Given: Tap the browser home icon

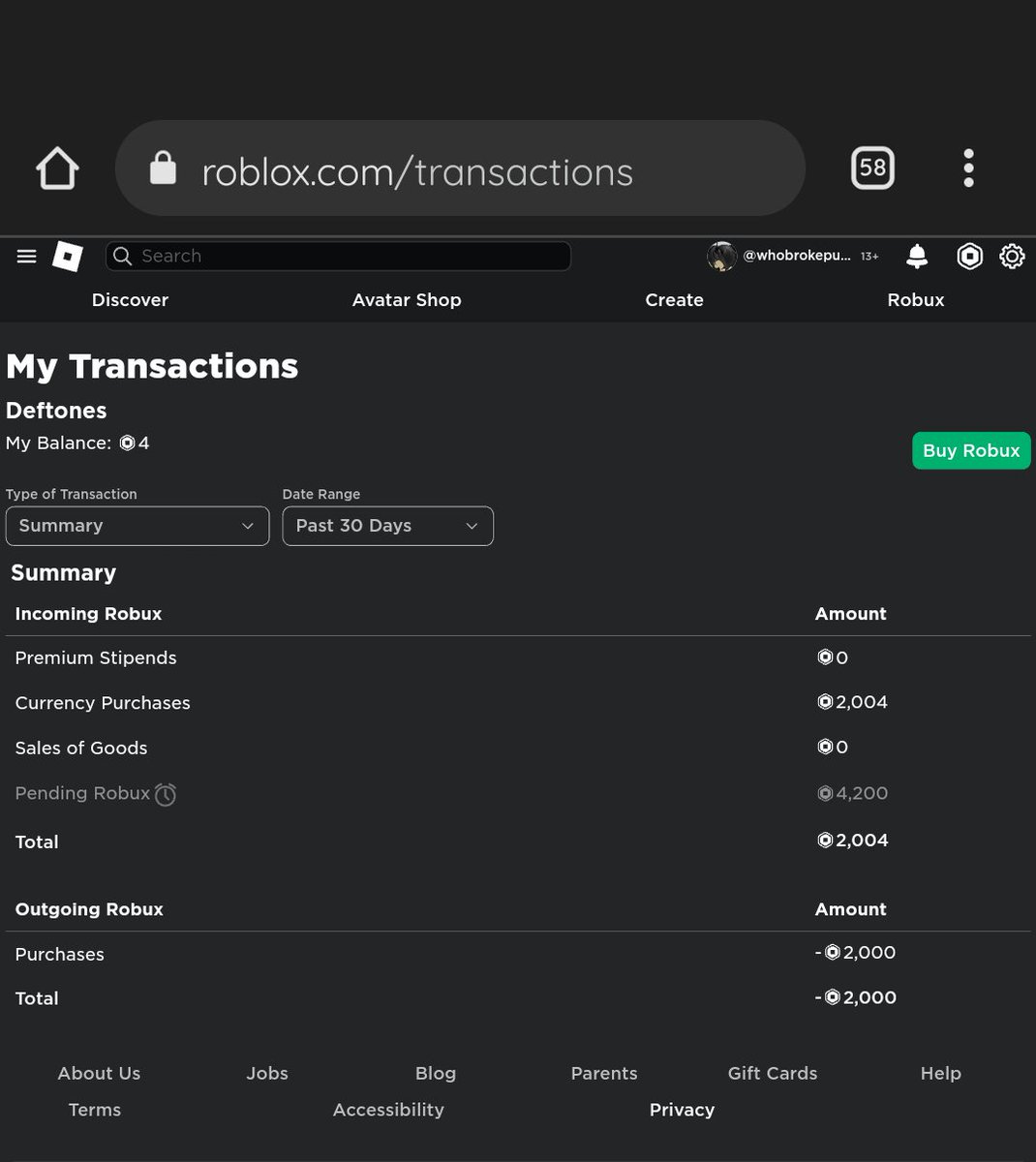Looking at the screenshot, I should 57,168.
